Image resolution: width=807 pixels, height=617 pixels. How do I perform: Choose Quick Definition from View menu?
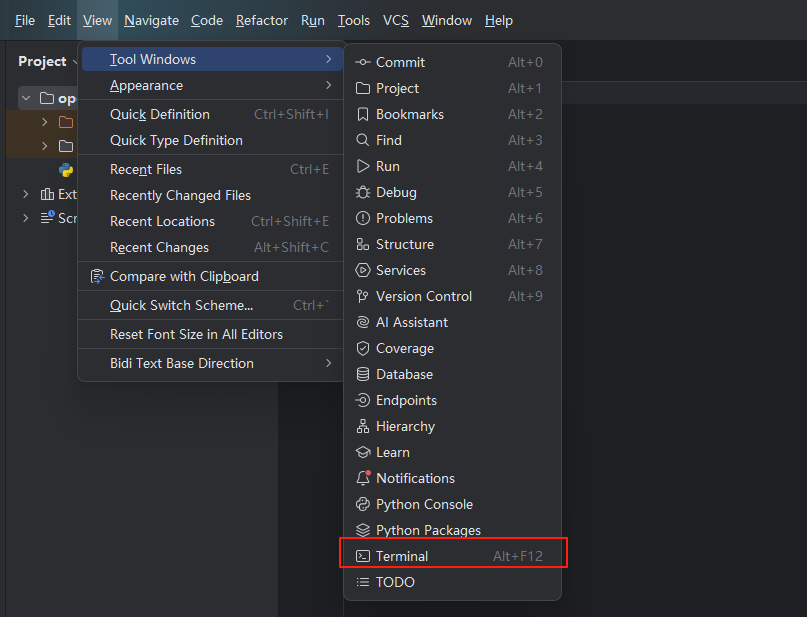(212, 114)
